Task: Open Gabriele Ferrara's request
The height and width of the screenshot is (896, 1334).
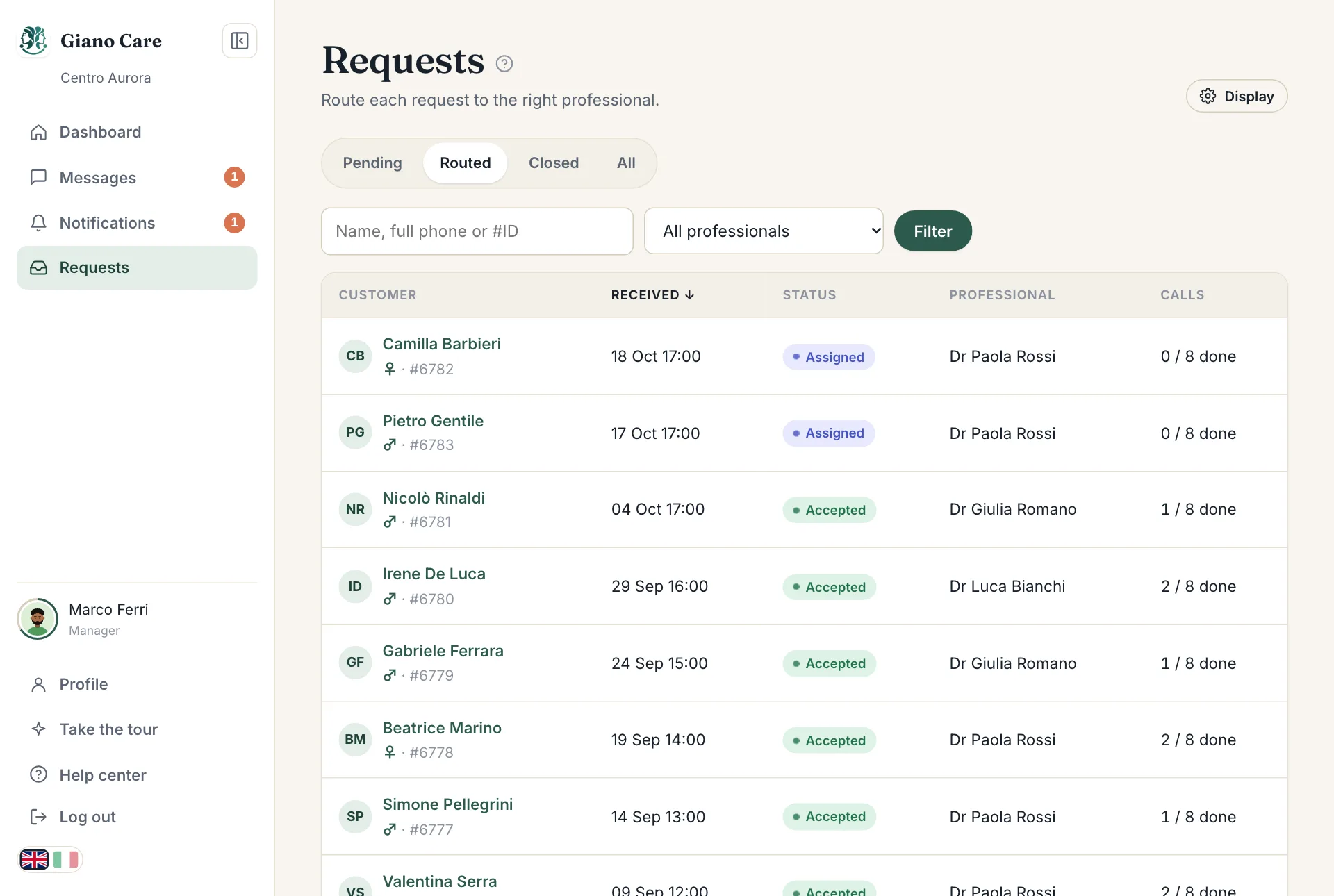Action: 443,652
